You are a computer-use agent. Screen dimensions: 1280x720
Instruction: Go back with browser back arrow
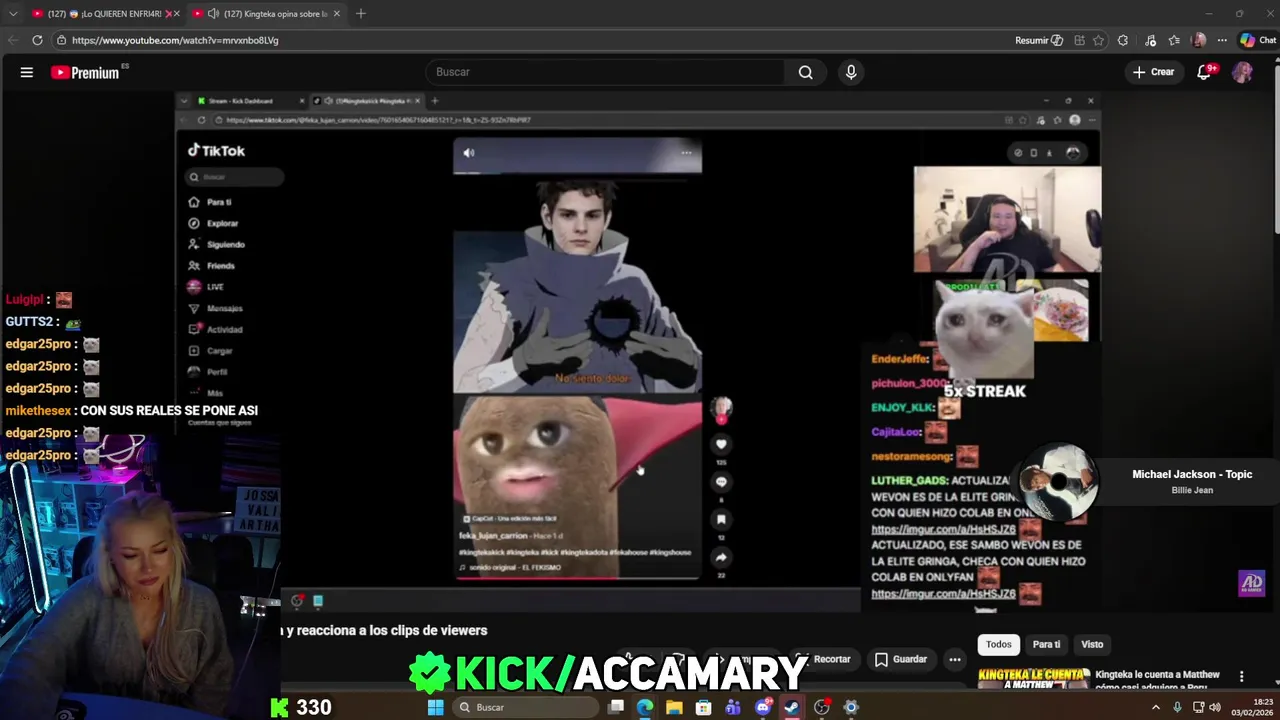13,40
